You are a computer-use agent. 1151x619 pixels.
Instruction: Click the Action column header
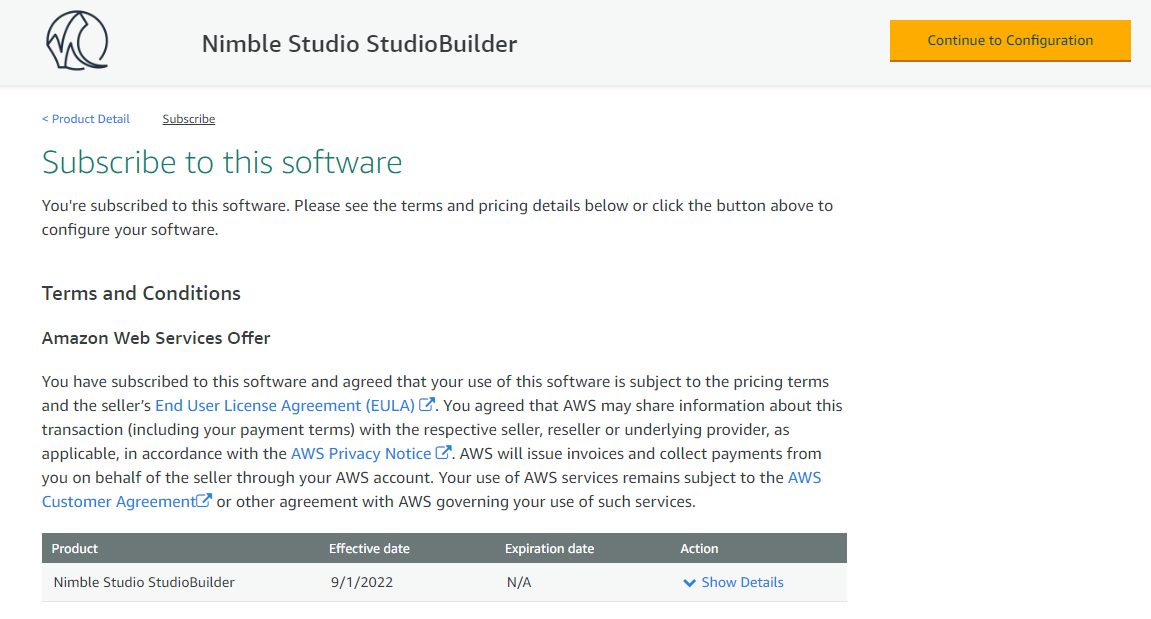pyautogui.click(x=700, y=549)
